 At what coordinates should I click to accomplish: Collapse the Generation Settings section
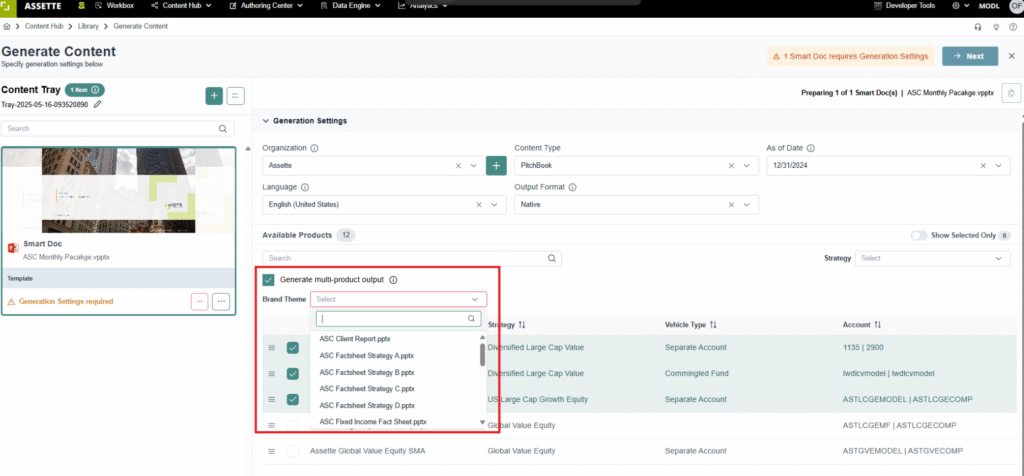(265, 121)
